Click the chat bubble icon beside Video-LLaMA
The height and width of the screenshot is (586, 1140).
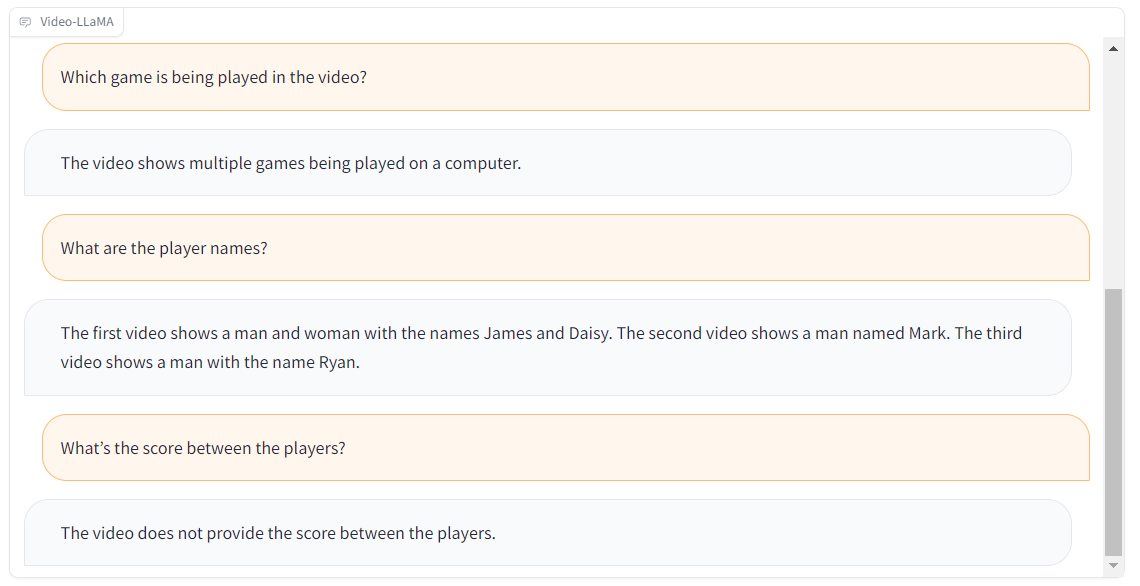[25, 22]
